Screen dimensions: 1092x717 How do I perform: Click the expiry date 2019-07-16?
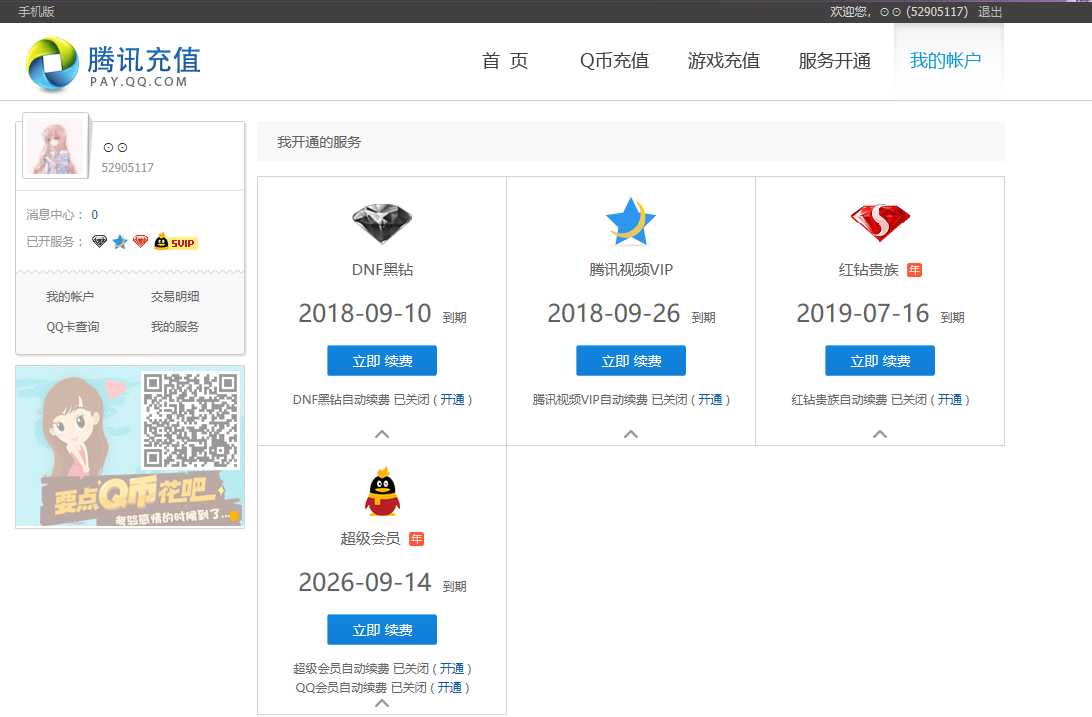point(863,313)
